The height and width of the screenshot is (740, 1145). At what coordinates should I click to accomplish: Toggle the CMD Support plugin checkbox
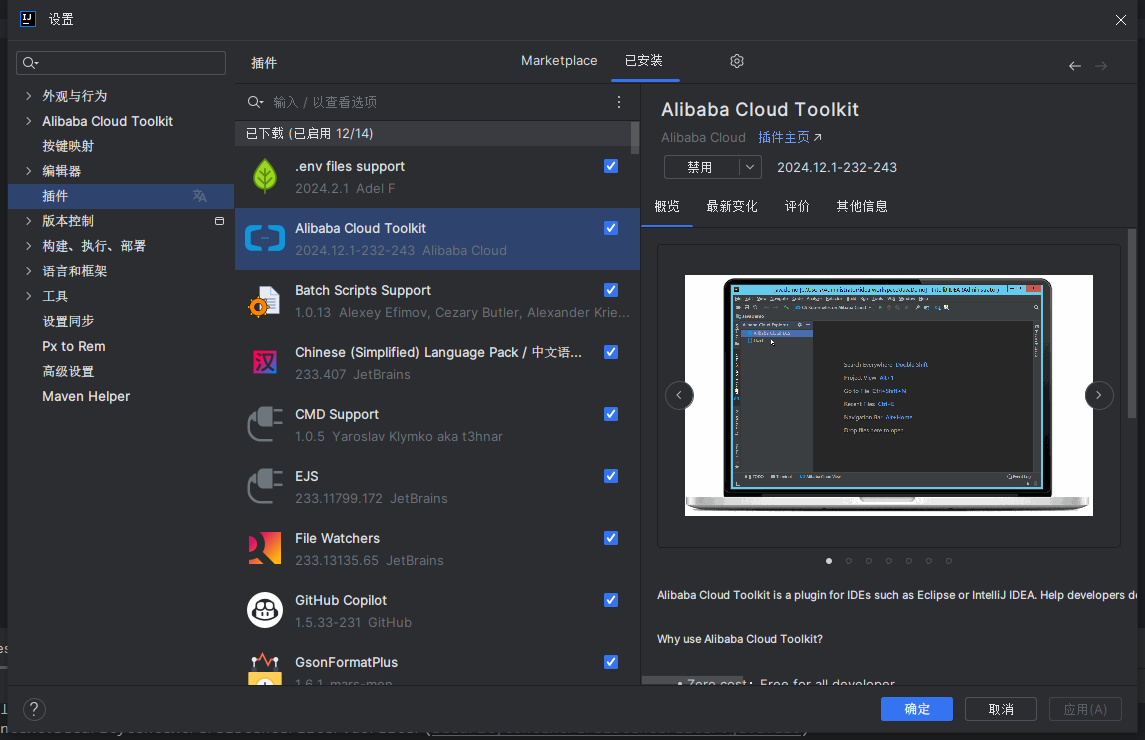point(611,414)
